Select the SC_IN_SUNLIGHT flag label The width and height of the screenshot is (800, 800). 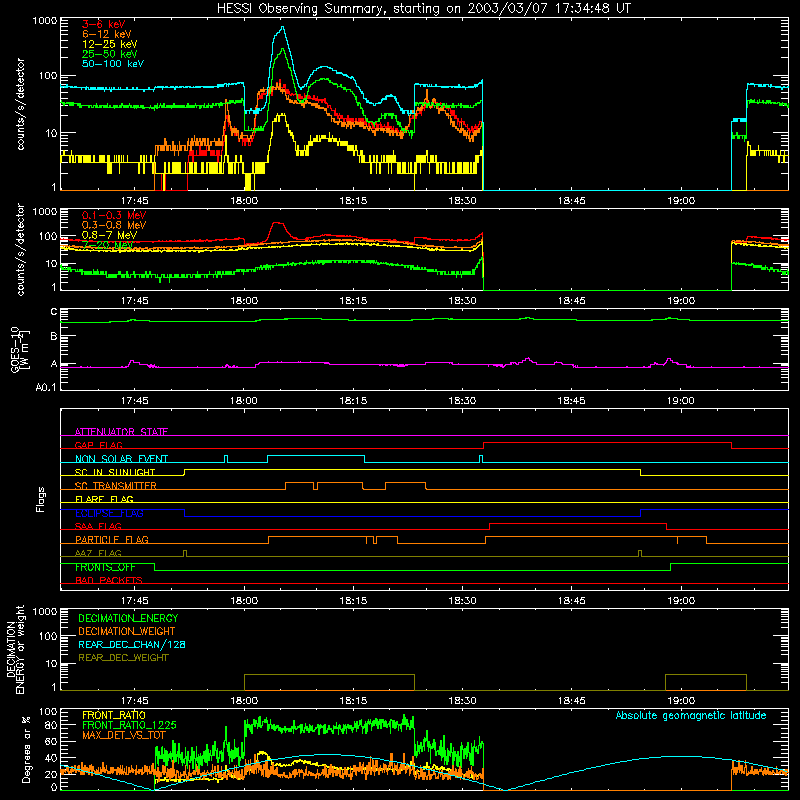(114, 472)
